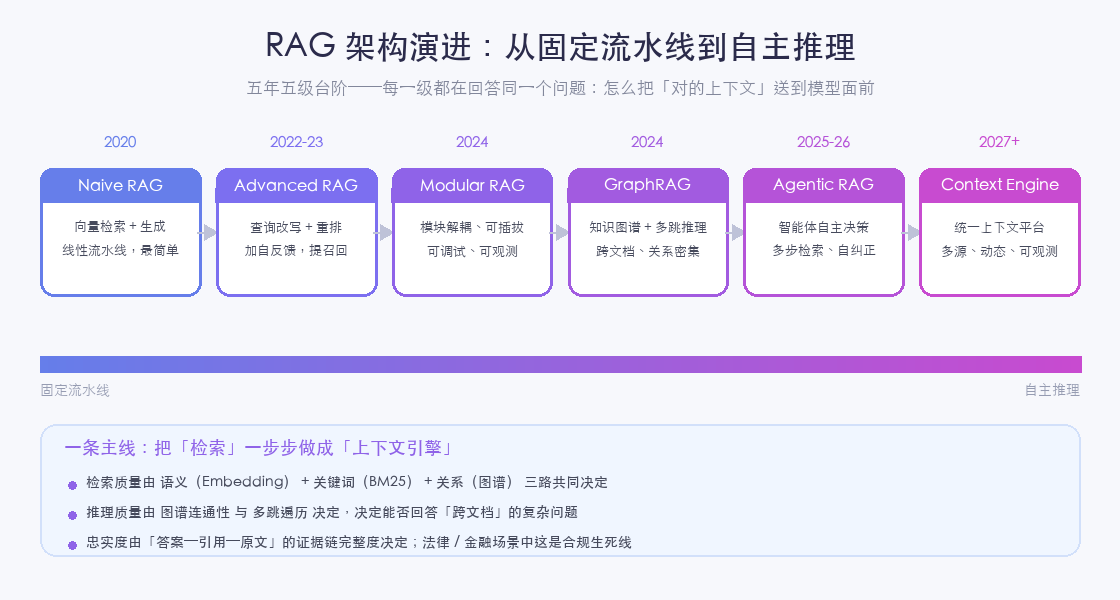This screenshot has height=600, width=1120.
Task: Click the "Modular RAG" card header
Action: (472, 185)
